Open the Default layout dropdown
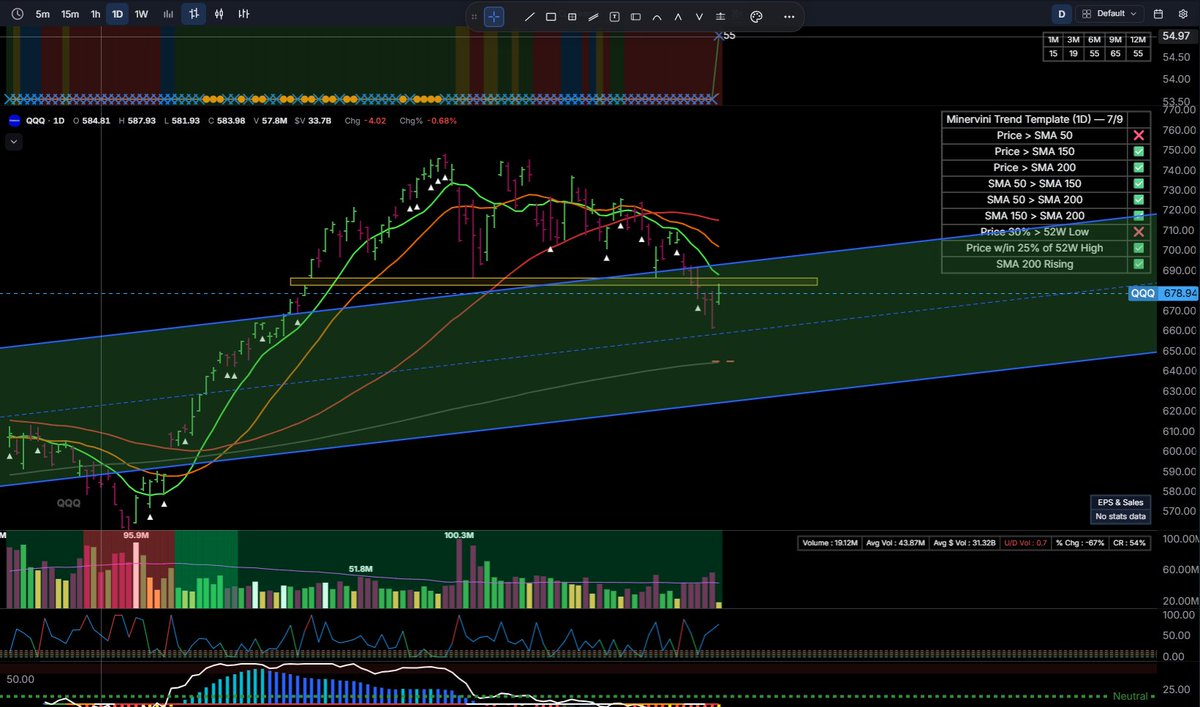This screenshot has height=707, width=1200. 1111,14
